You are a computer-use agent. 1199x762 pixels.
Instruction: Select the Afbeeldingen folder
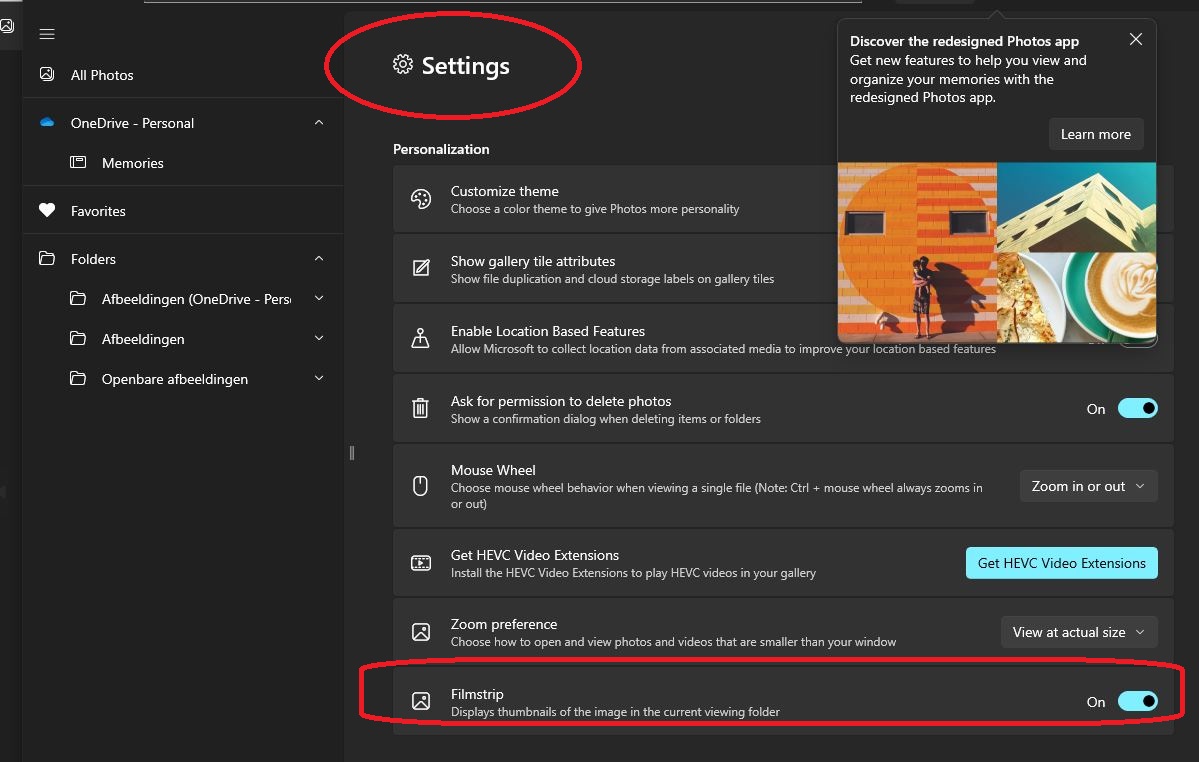[x=143, y=339]
